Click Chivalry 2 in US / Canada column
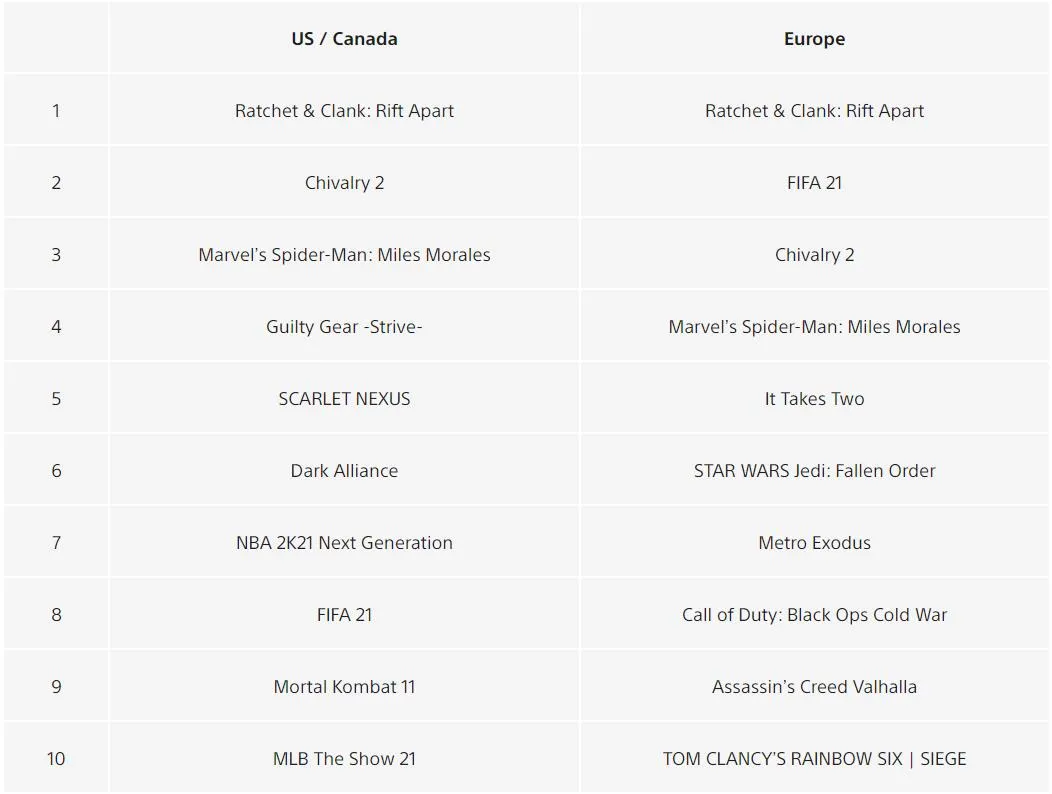The width and height of the screenshot is (1052, 794). tap(344, 183)
